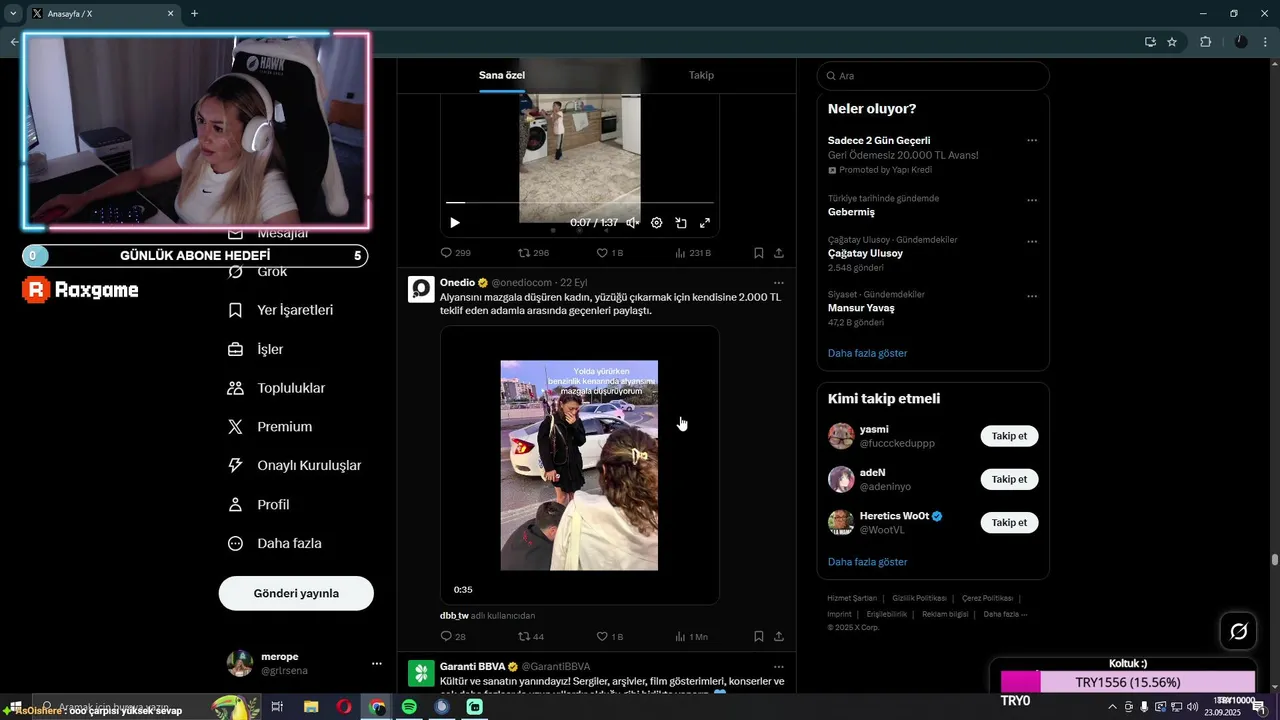Open Yer İşaretleri in sidebar
Viewport: 1280px width, 720px height.
coord(281,310)
